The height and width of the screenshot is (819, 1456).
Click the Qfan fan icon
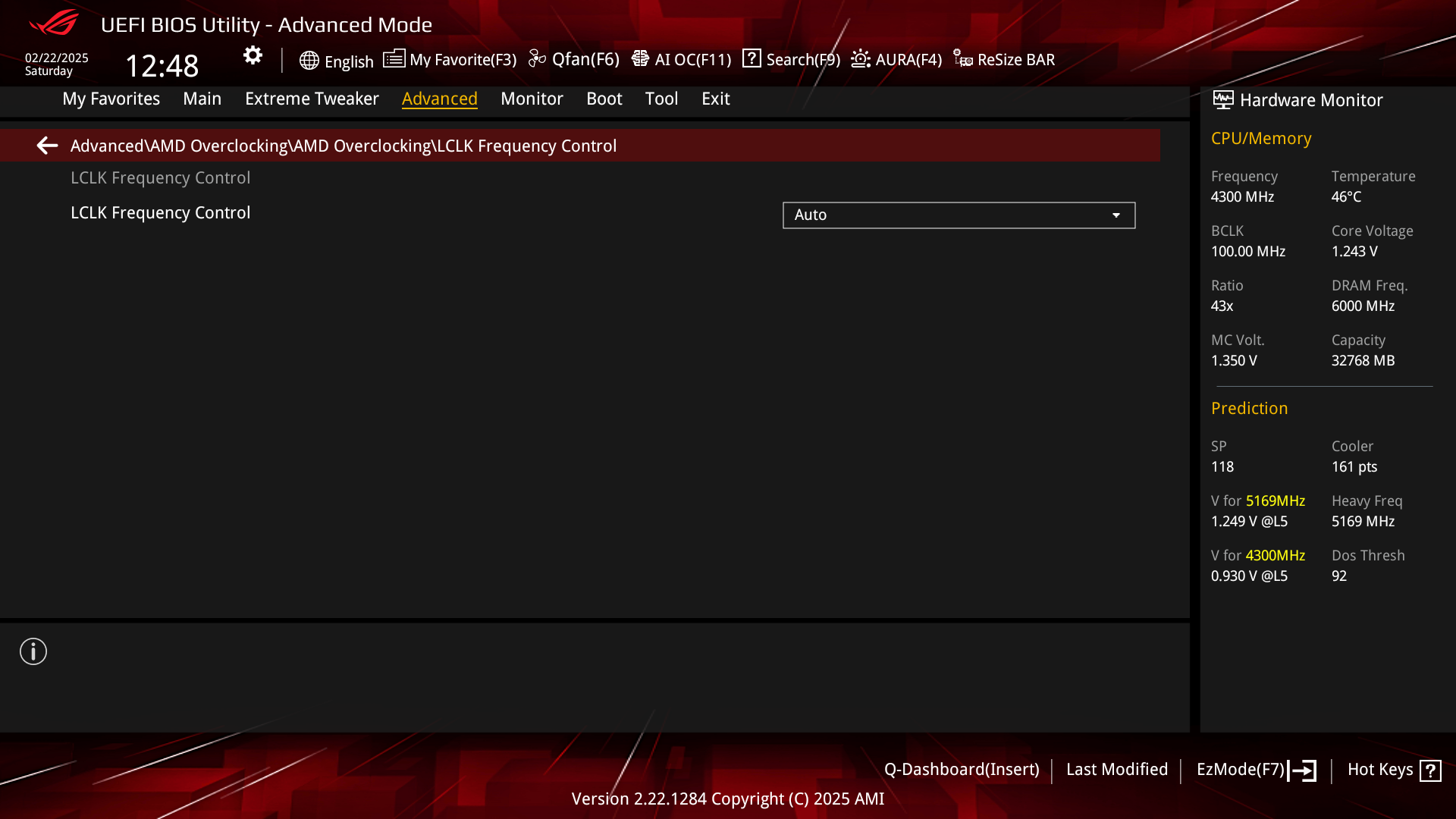(x=537, y=58)
